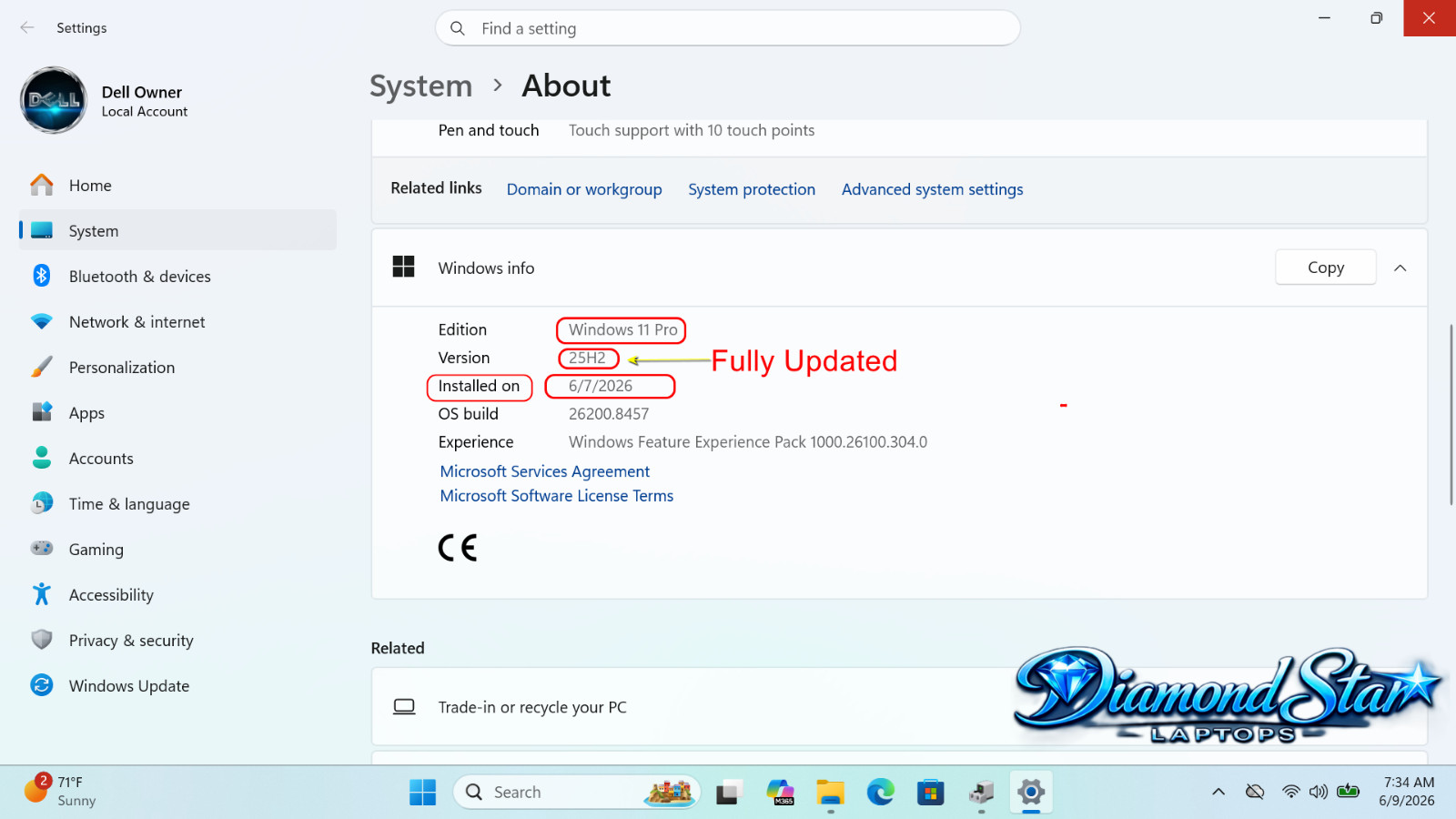The image size is (1456, 819).
Task: Click the OneDrive cloud tray icon
Action: 1255,792
